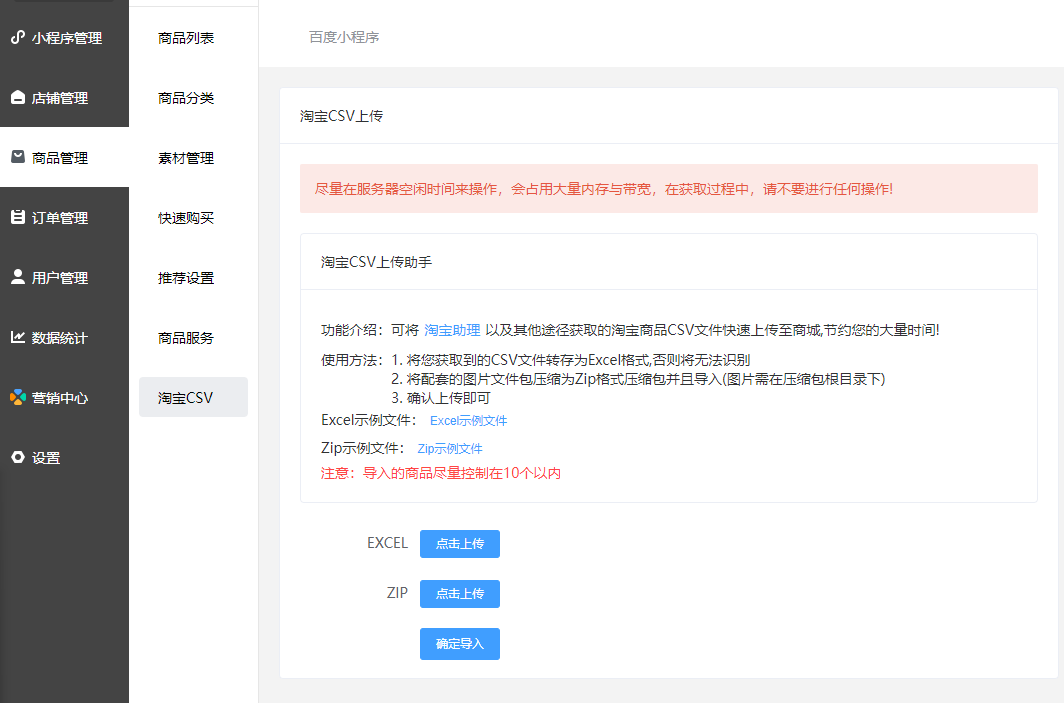Click the 店铺管理 shop icon
Screen dimensions: 1064x703
18,98
